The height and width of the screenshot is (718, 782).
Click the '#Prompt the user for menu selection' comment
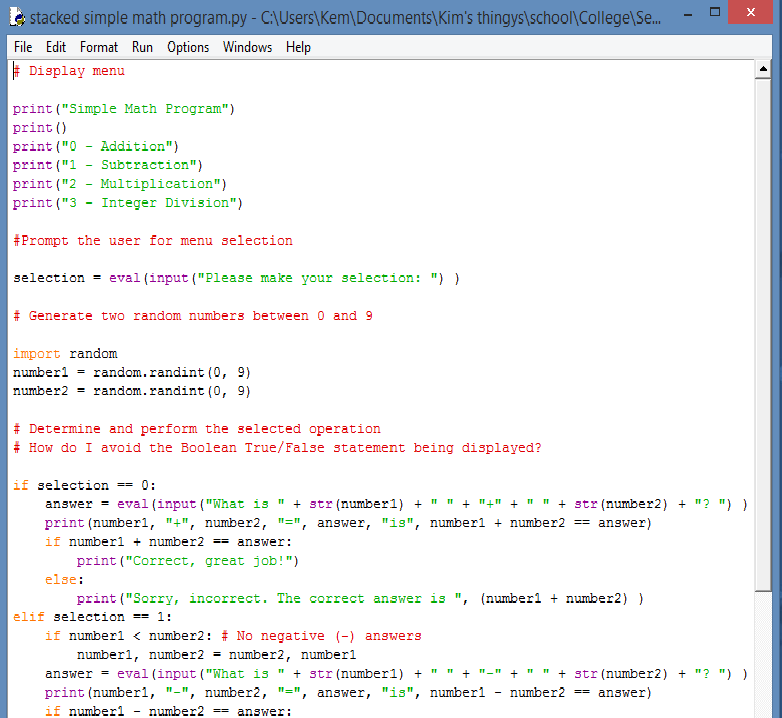pyautogui.click(x=153, y=241)
